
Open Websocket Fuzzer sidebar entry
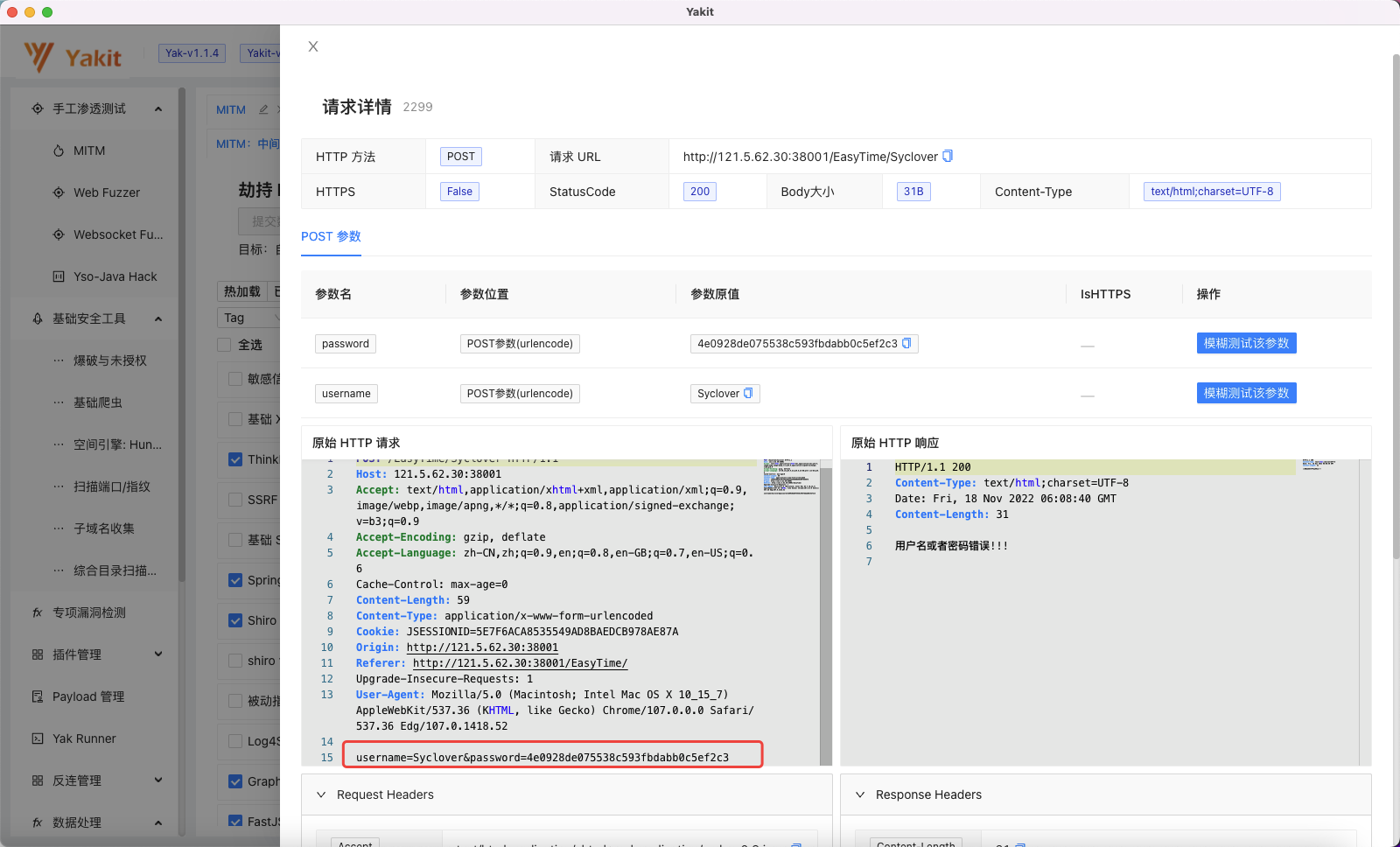(118, 234)
